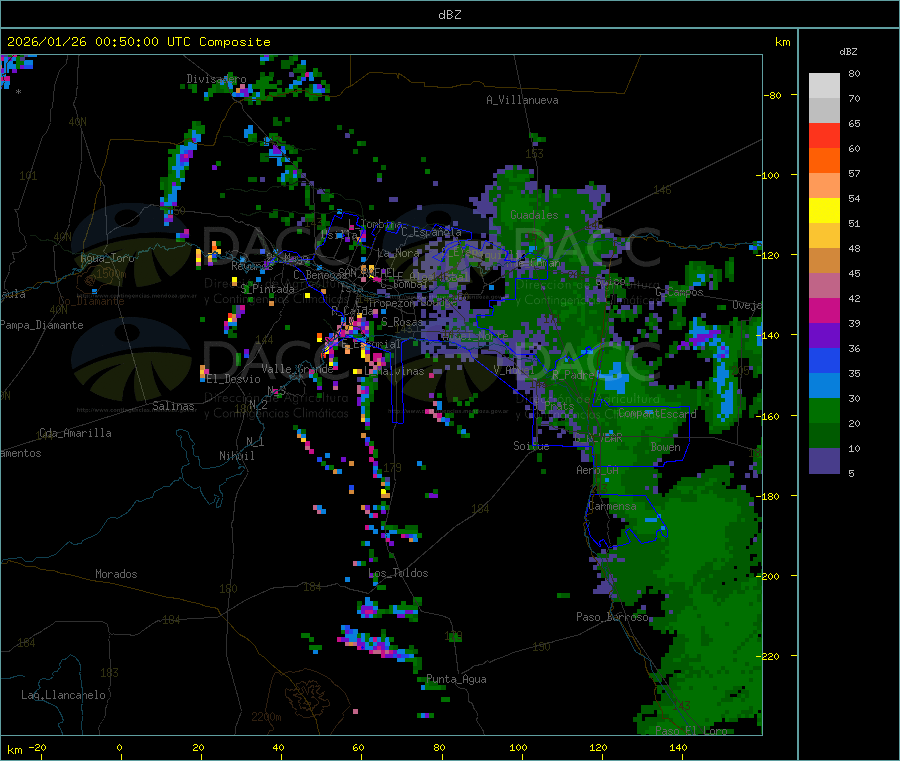The image size is (900, 761).
Task: Click the R_Padre map label
Action: click(x=573, y=375)
